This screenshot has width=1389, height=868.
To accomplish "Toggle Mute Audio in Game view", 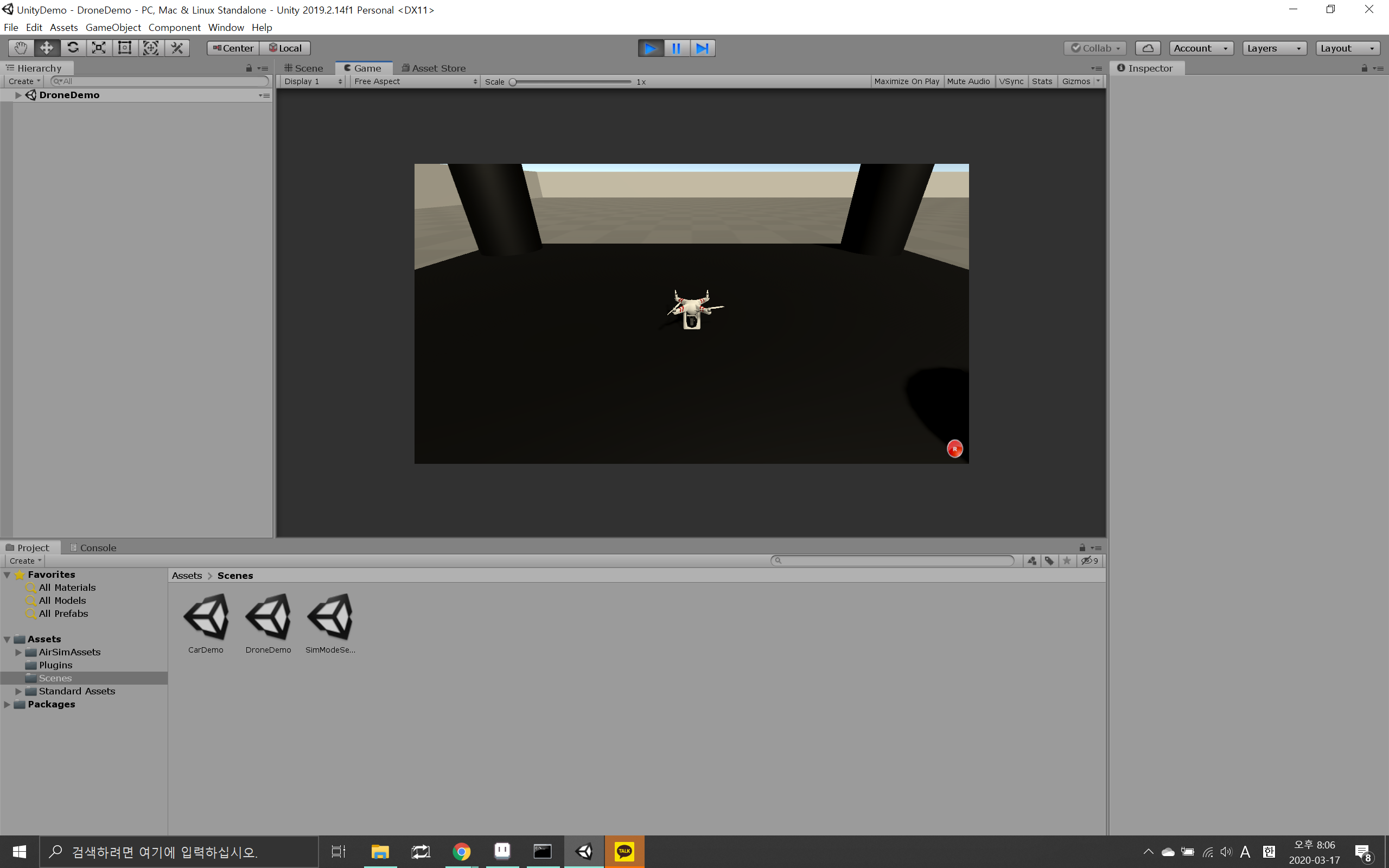I will point(969,81).
